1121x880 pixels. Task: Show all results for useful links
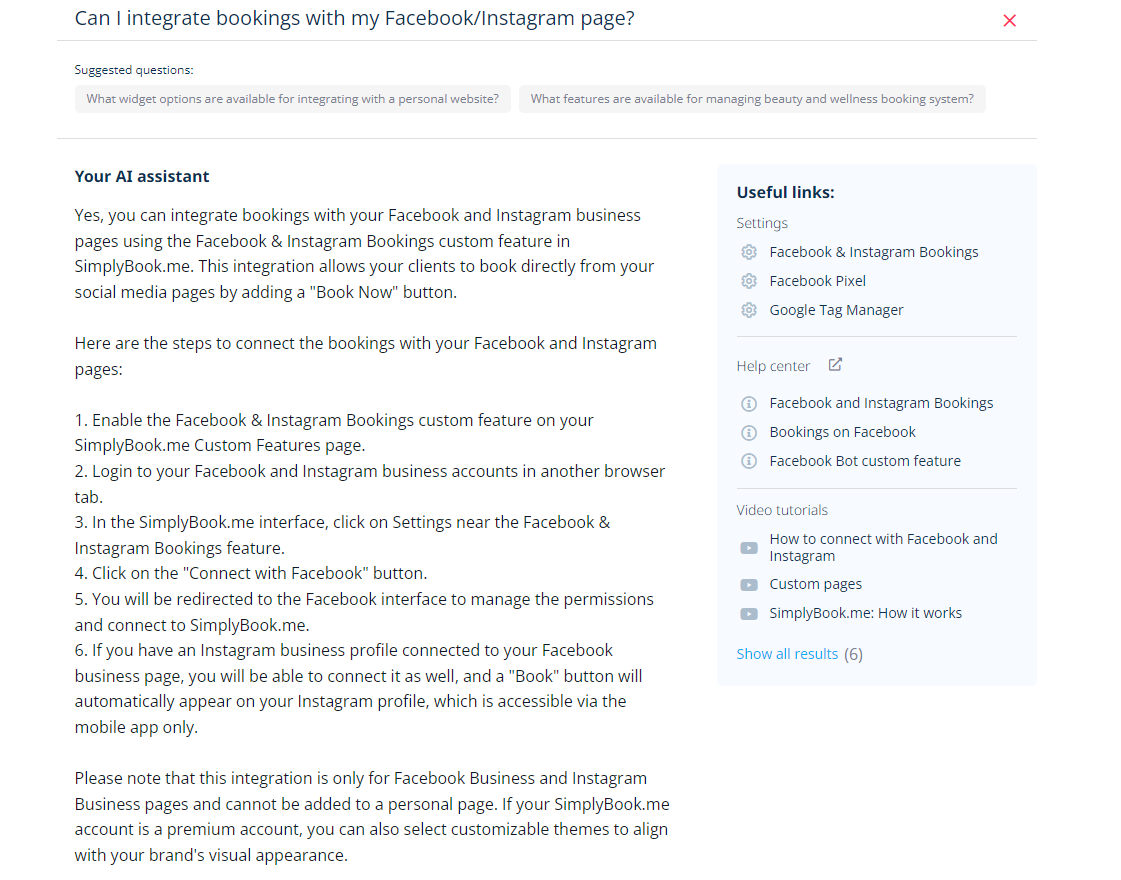(787, 653)
